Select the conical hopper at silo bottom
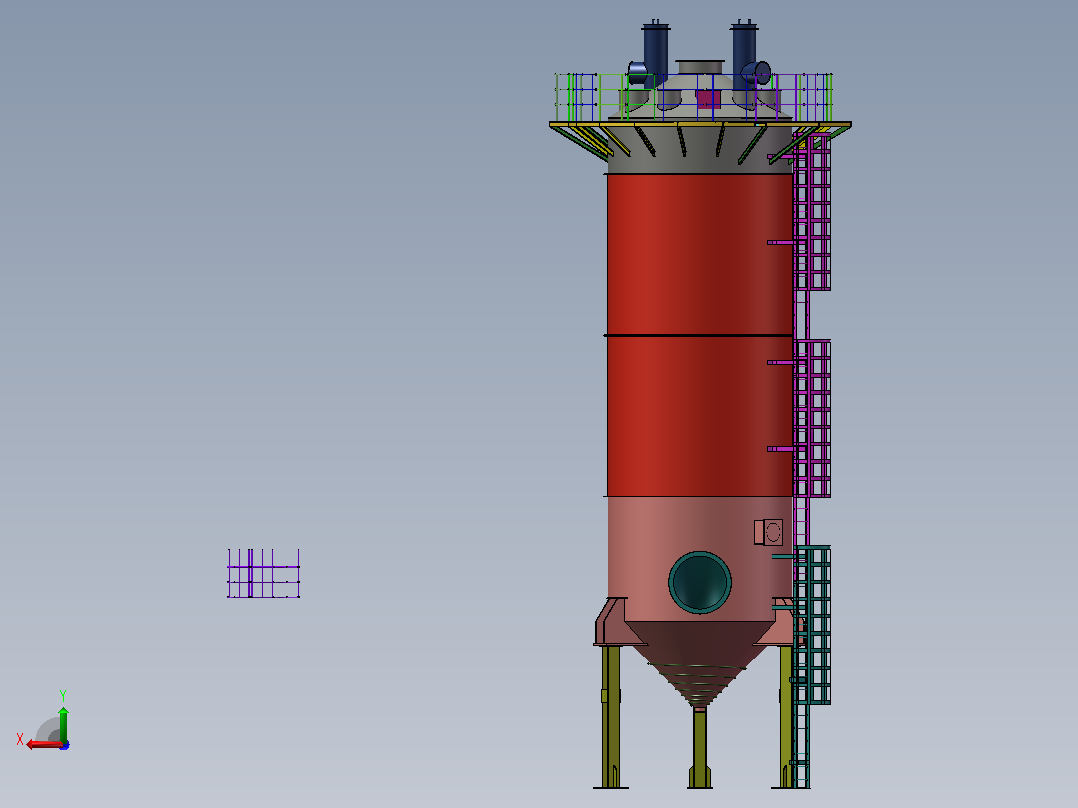 699,664
